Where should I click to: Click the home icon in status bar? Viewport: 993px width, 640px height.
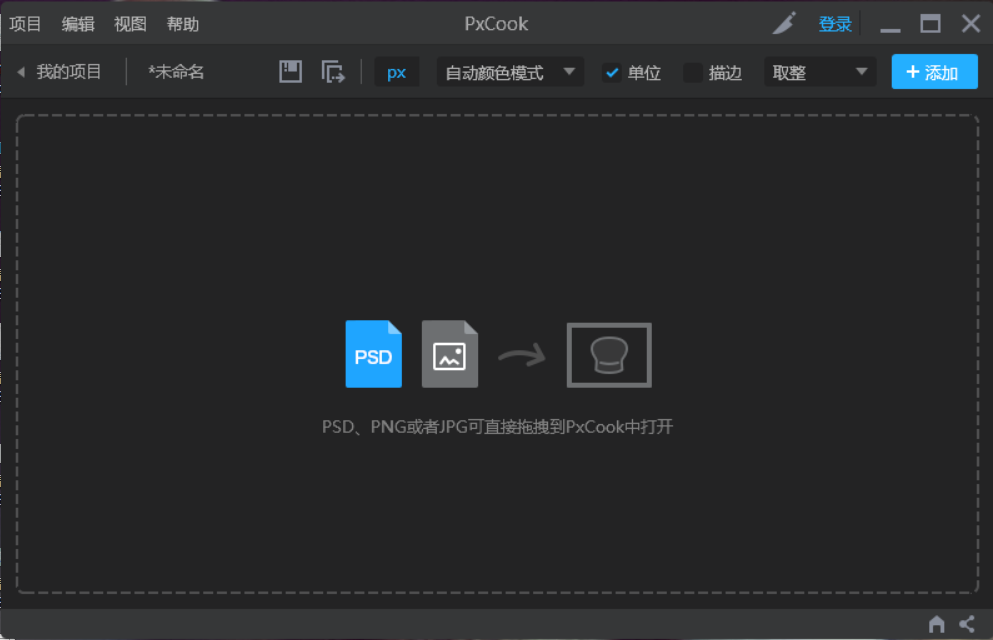937,624
